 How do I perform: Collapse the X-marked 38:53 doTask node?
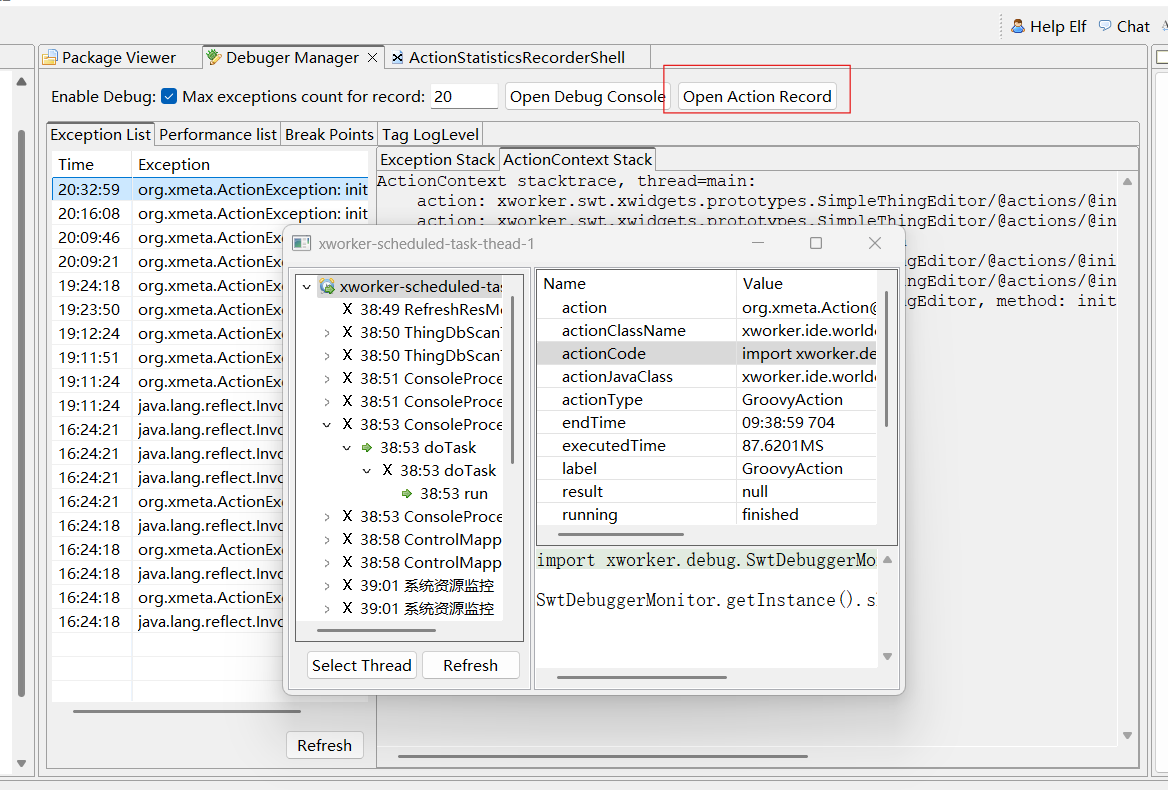tap(366, 471)
